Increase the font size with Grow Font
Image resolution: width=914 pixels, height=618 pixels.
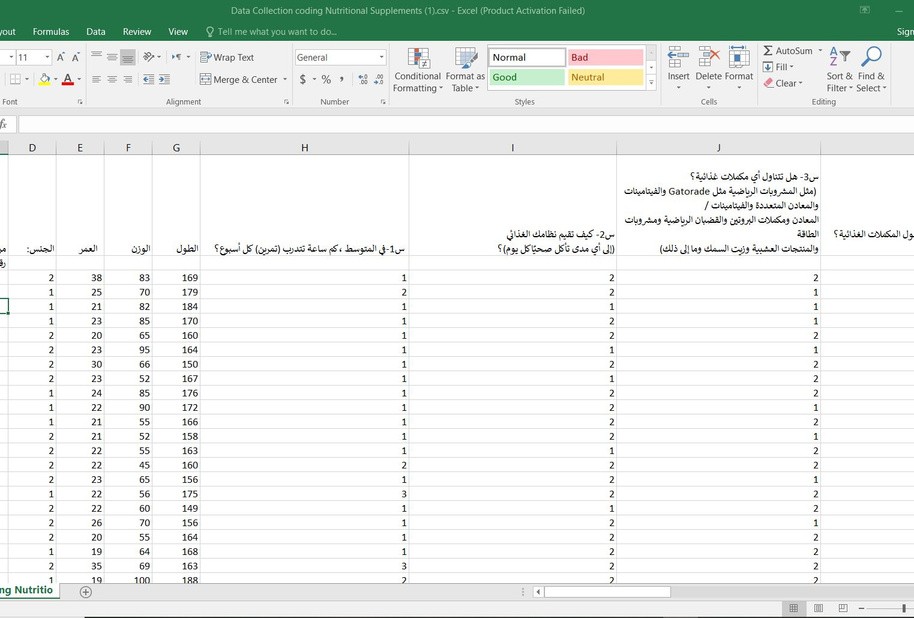pyautogui.click(x=61, y=58)
